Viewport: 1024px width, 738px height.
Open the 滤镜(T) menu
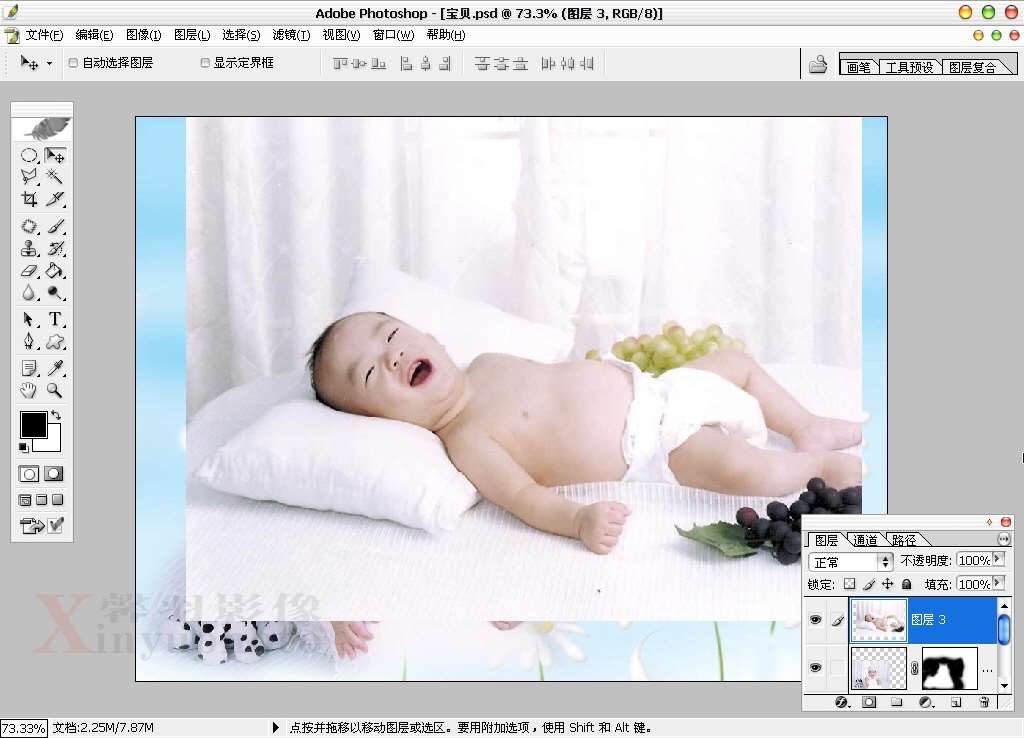click(291, 35)
